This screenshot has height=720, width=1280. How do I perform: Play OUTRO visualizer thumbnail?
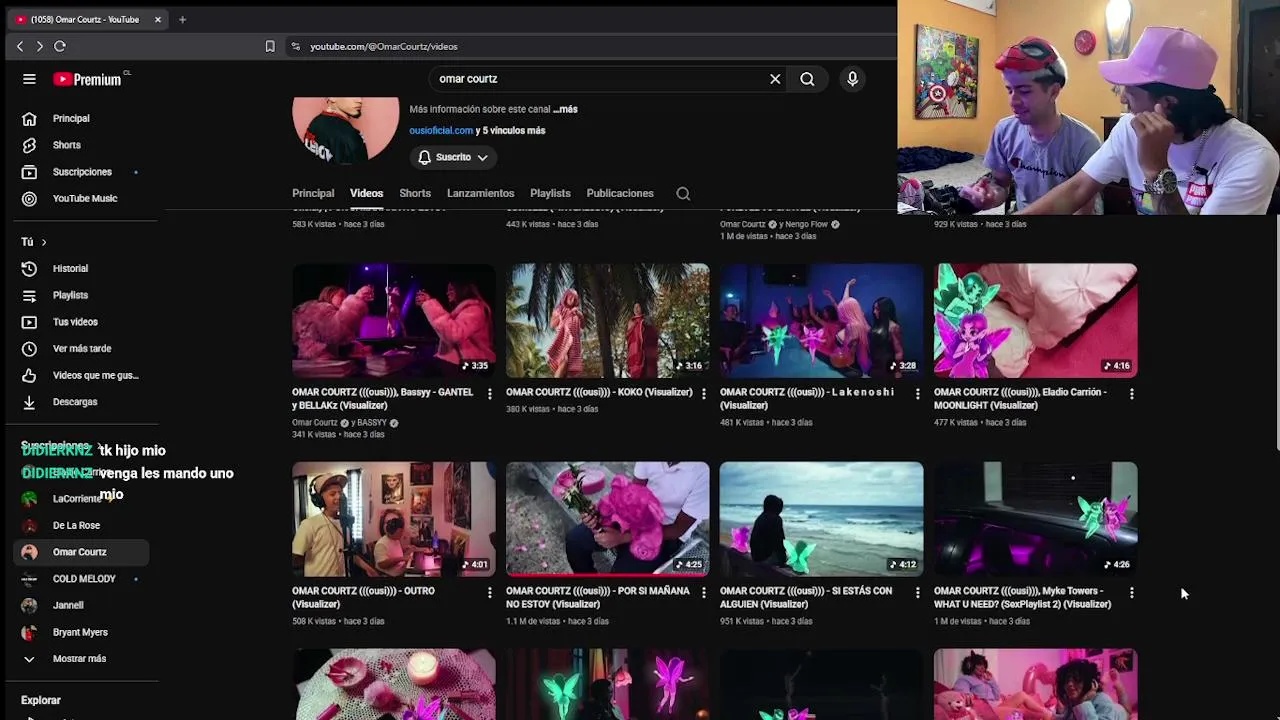[394, 519]
